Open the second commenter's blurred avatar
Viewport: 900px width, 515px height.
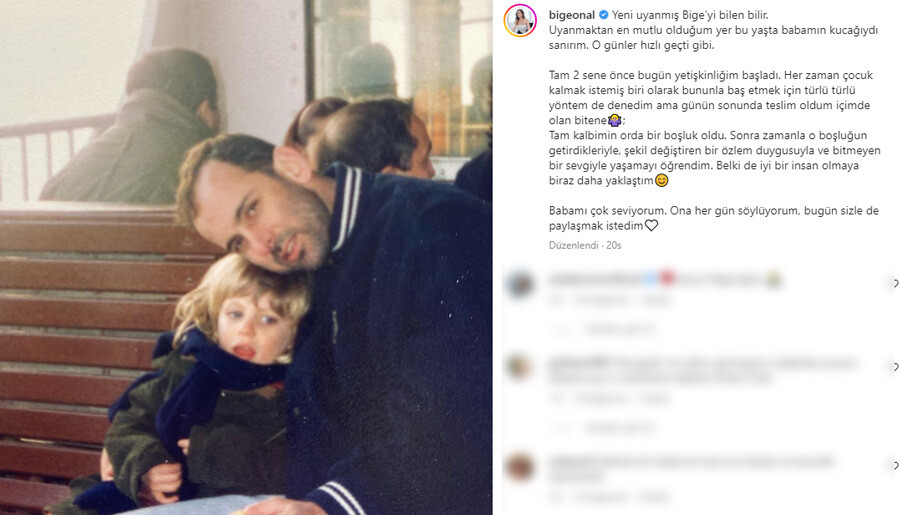pos(519,367)
